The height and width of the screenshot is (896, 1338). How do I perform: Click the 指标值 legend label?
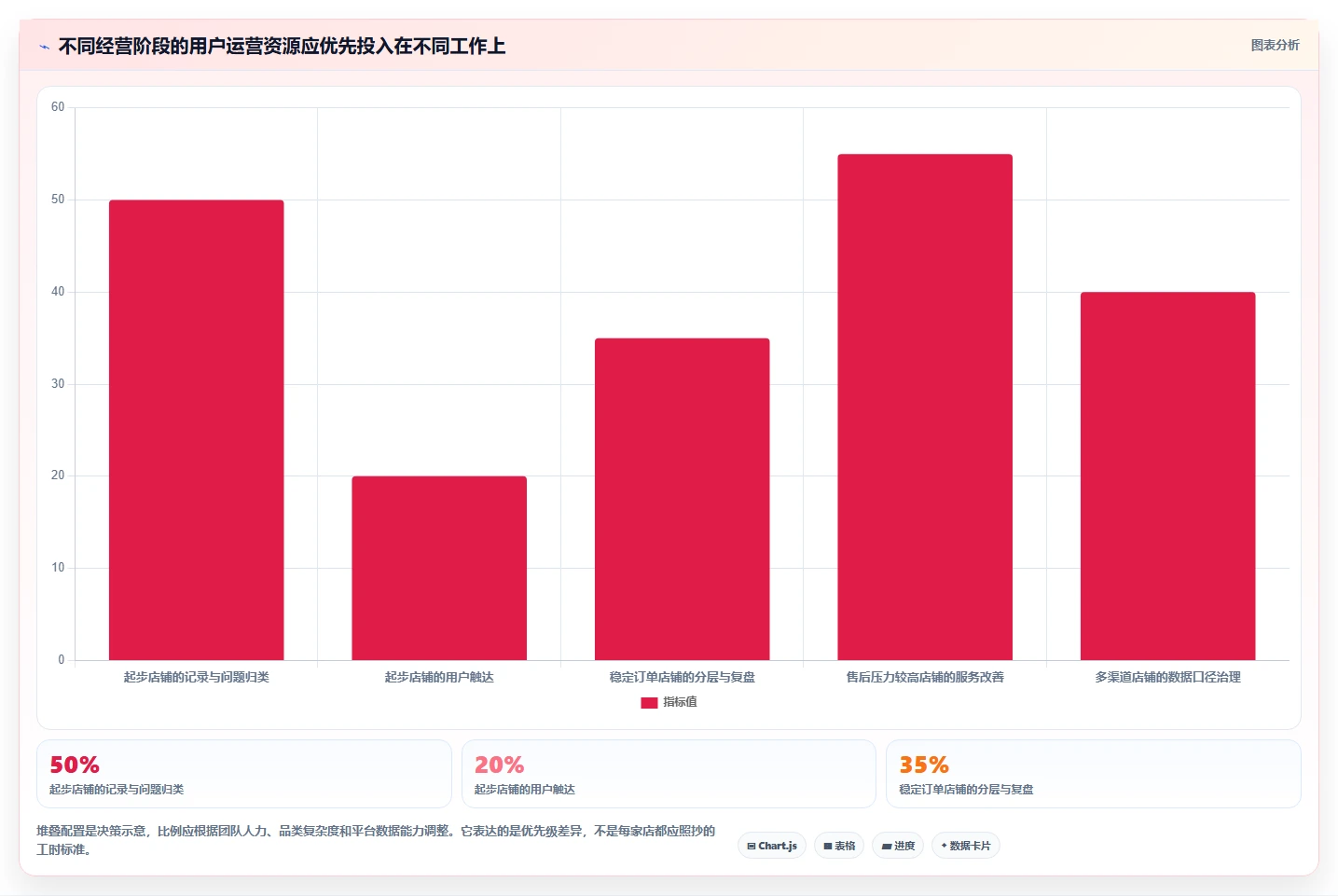pos(680,702)
